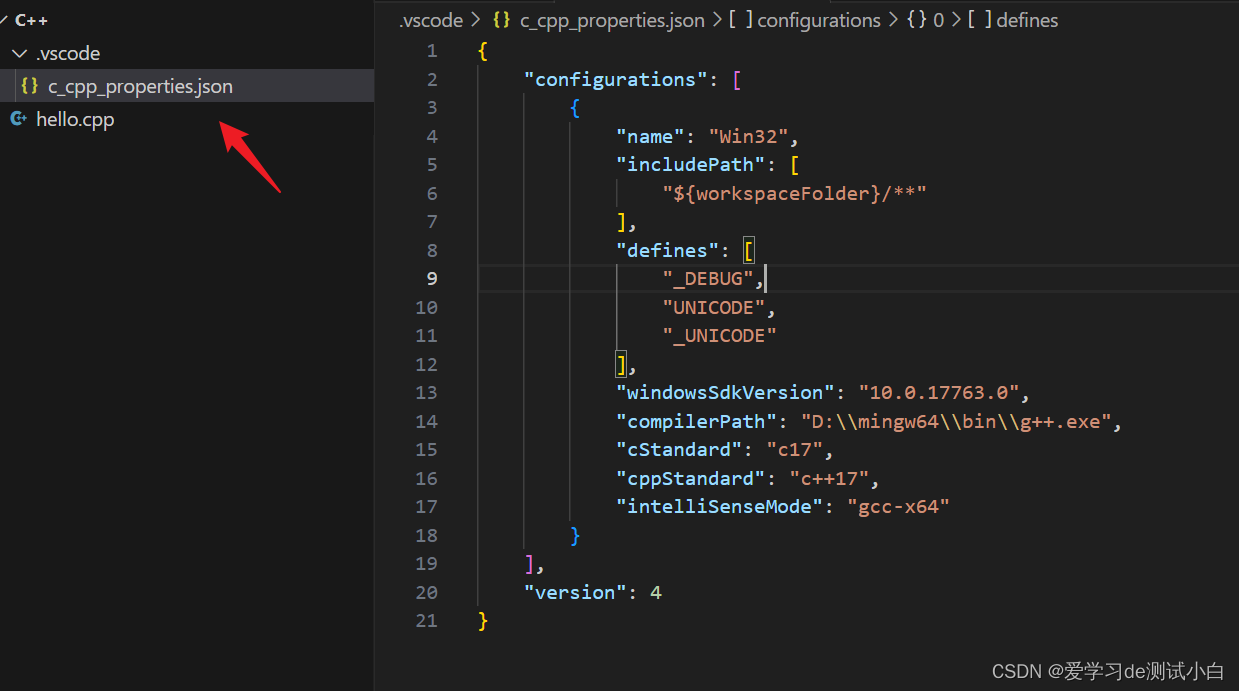
Task: Click the c_cpp_properties.json breadcrumb segment
Action: [x=612, y=20]
